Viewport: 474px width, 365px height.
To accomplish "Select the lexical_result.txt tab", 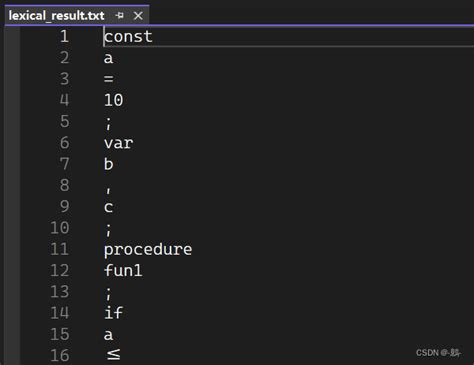I will 56,15.
